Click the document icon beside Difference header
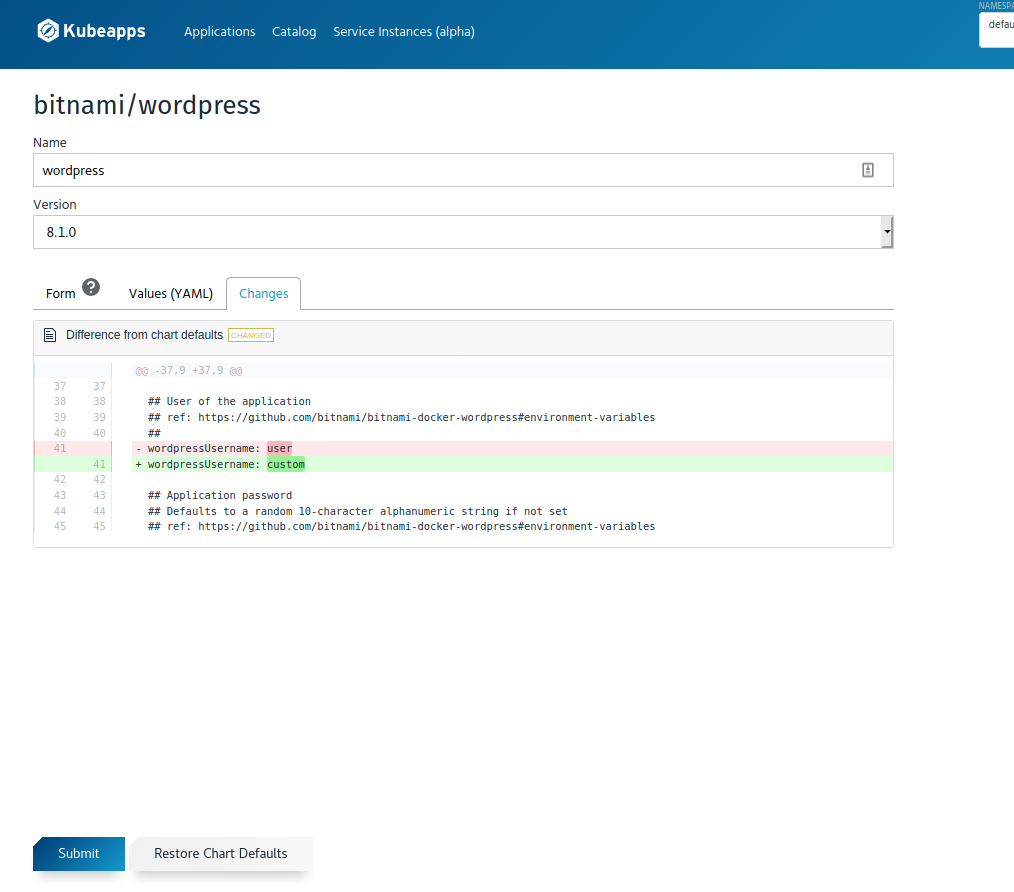 pos(50,335)
